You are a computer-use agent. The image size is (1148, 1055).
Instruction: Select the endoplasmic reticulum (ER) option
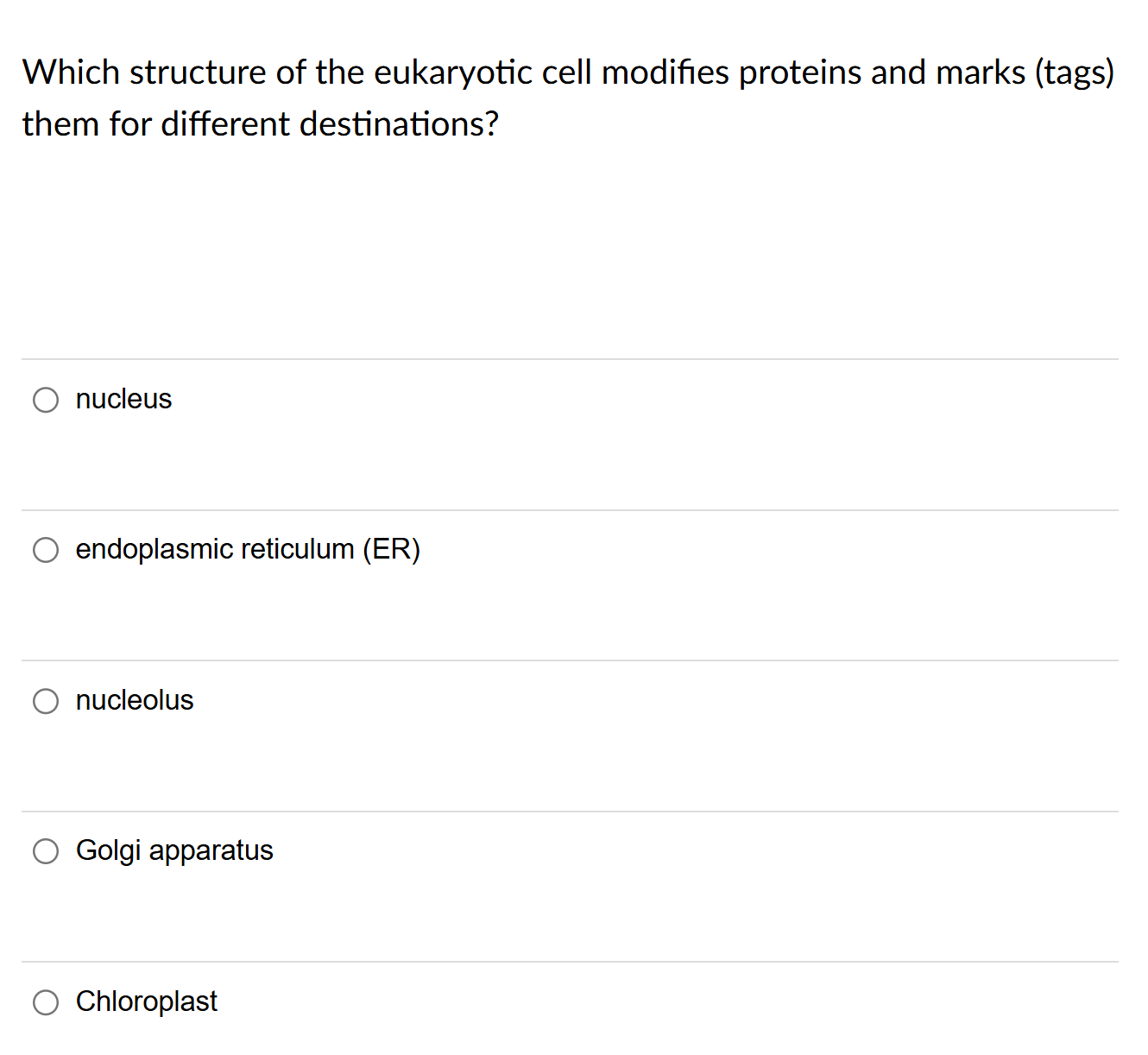tap(46, 550)
